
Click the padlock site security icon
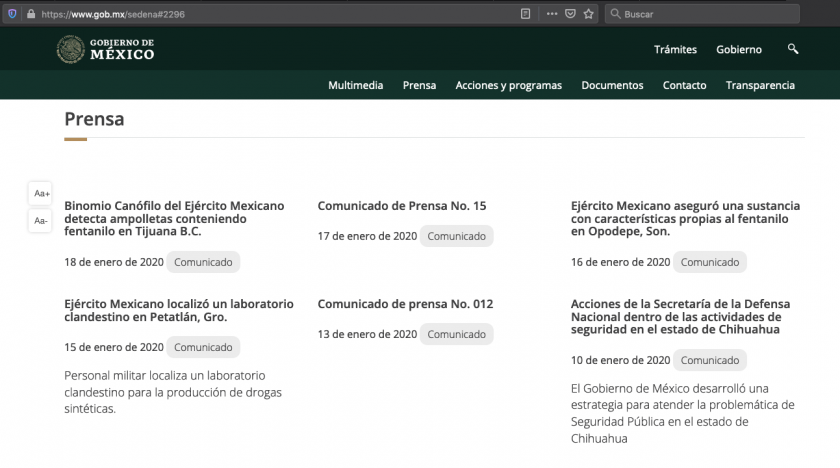31,14
